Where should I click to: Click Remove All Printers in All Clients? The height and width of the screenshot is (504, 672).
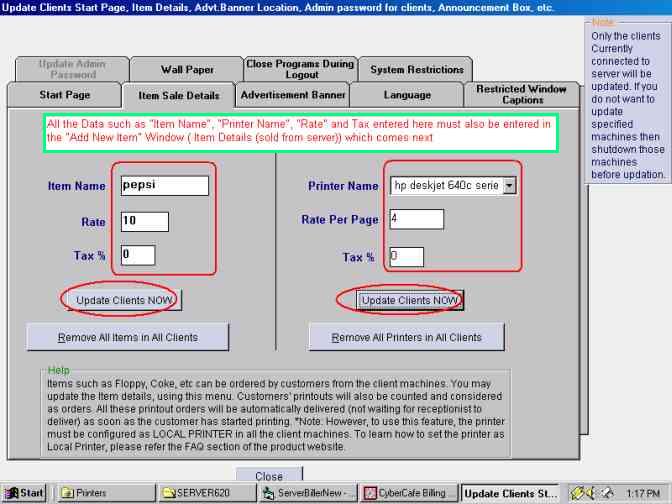click(406, 337)
